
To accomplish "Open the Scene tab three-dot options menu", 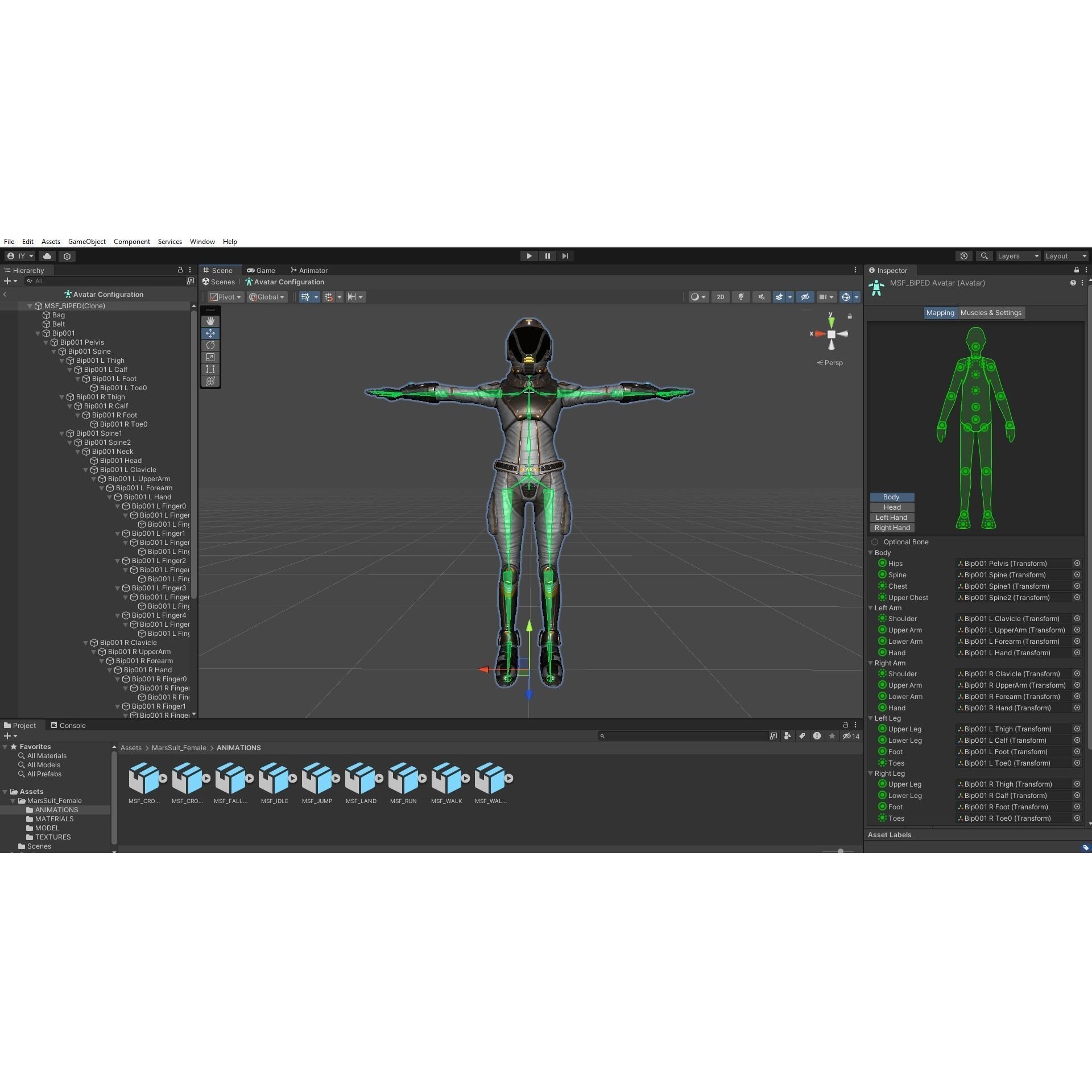I will click(855, 270).
